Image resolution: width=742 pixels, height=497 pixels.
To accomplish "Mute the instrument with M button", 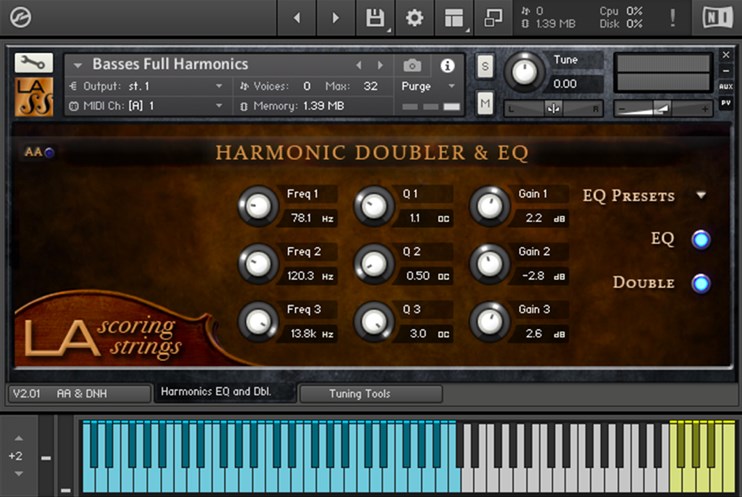I will click(x=485, y=103).
